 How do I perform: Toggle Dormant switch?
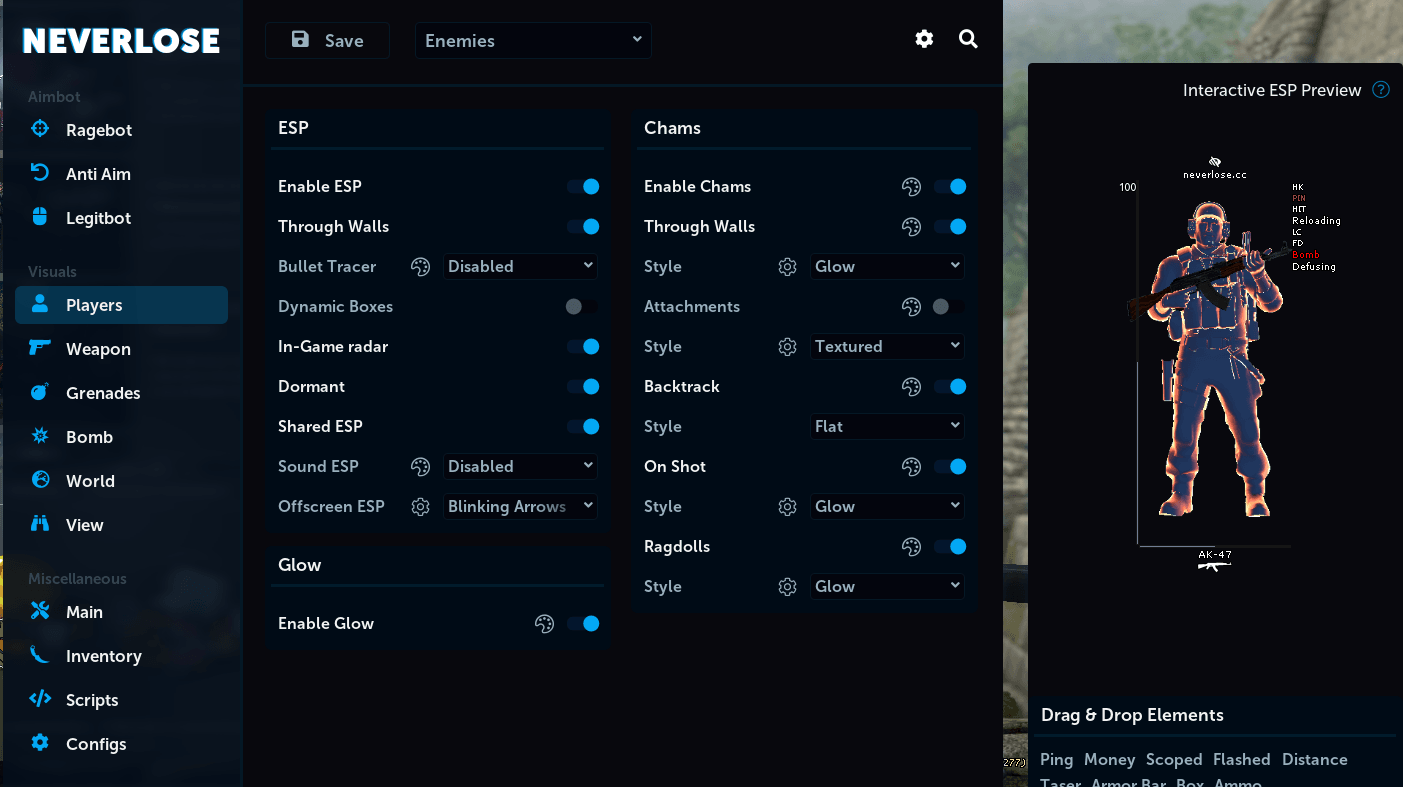pyautogui.click(x=583, y=387)
